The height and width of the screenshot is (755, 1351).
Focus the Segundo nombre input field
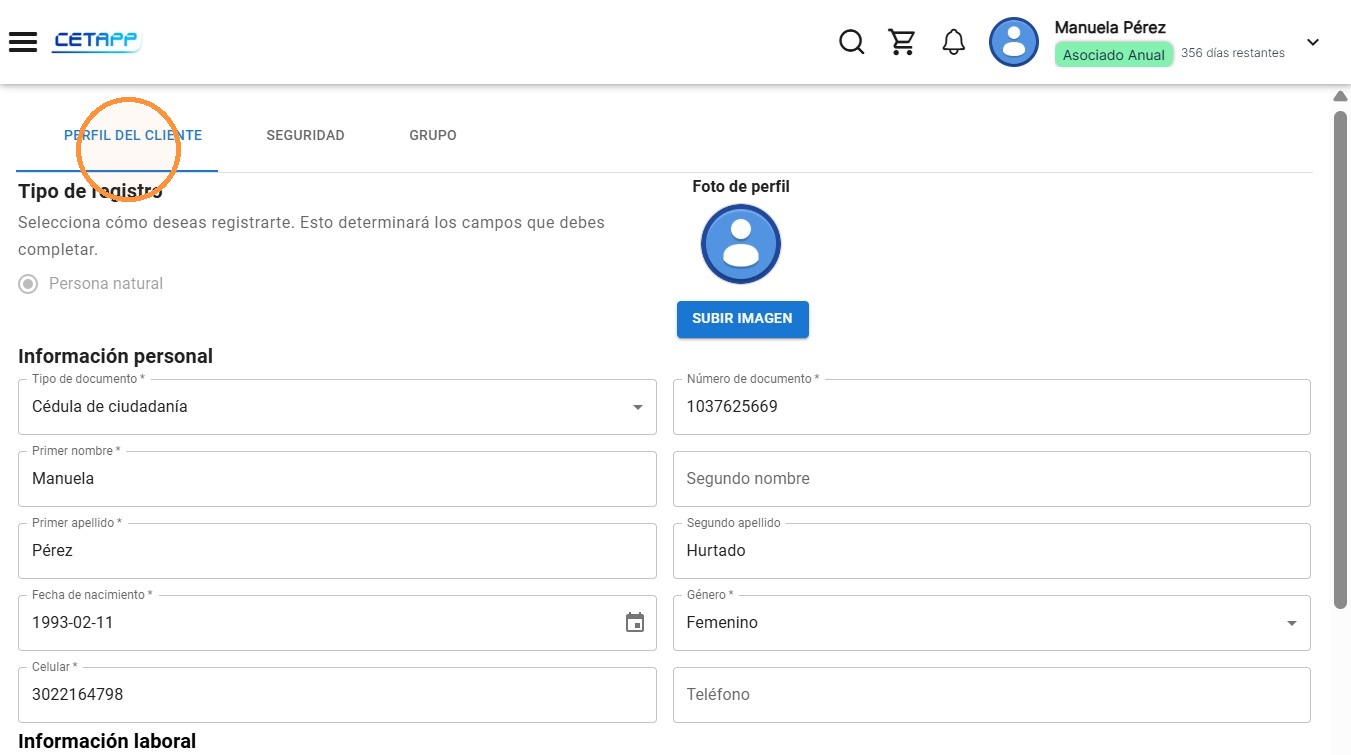[x=992, y=479]
